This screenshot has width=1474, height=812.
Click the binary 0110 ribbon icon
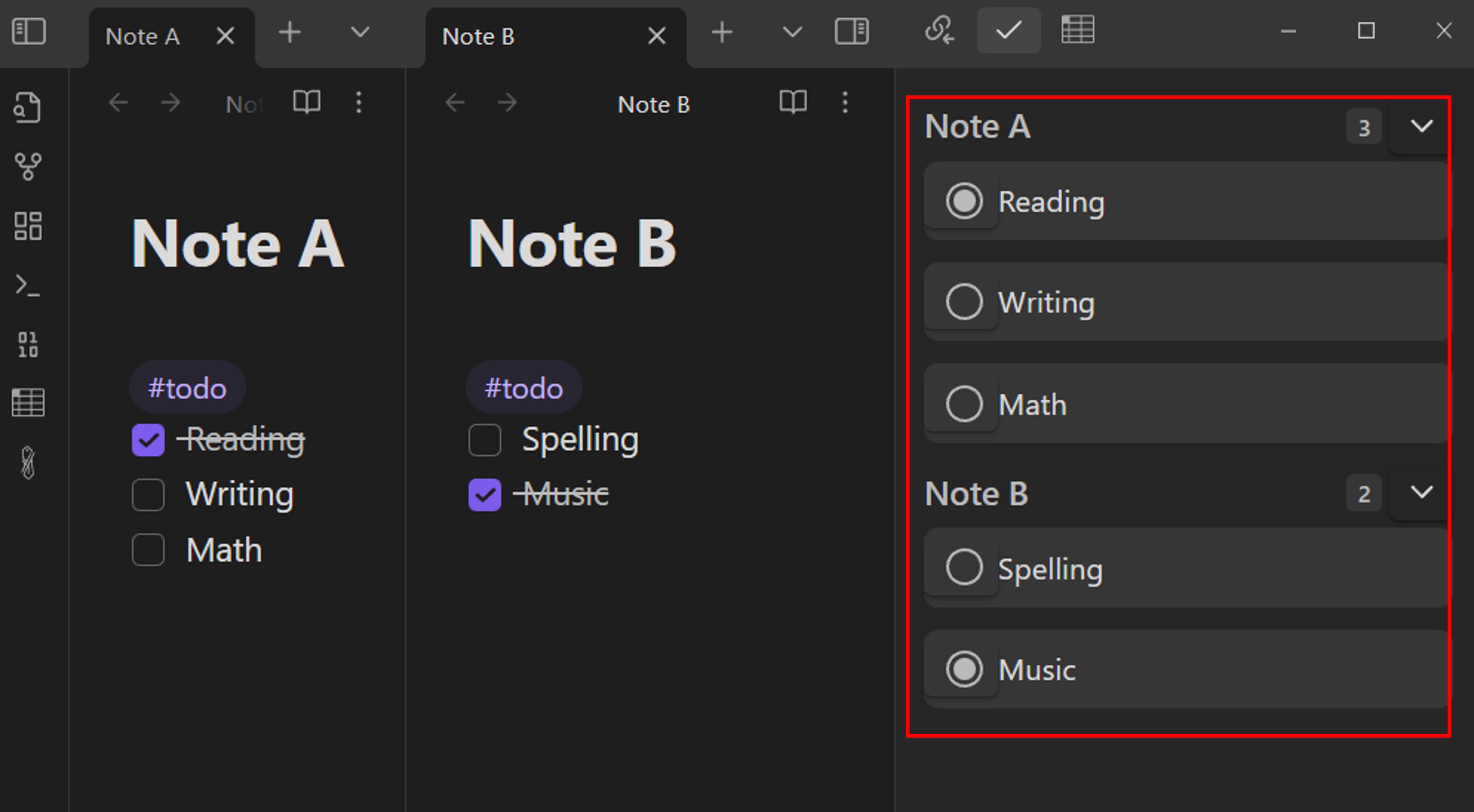click(x=28, y=344)
